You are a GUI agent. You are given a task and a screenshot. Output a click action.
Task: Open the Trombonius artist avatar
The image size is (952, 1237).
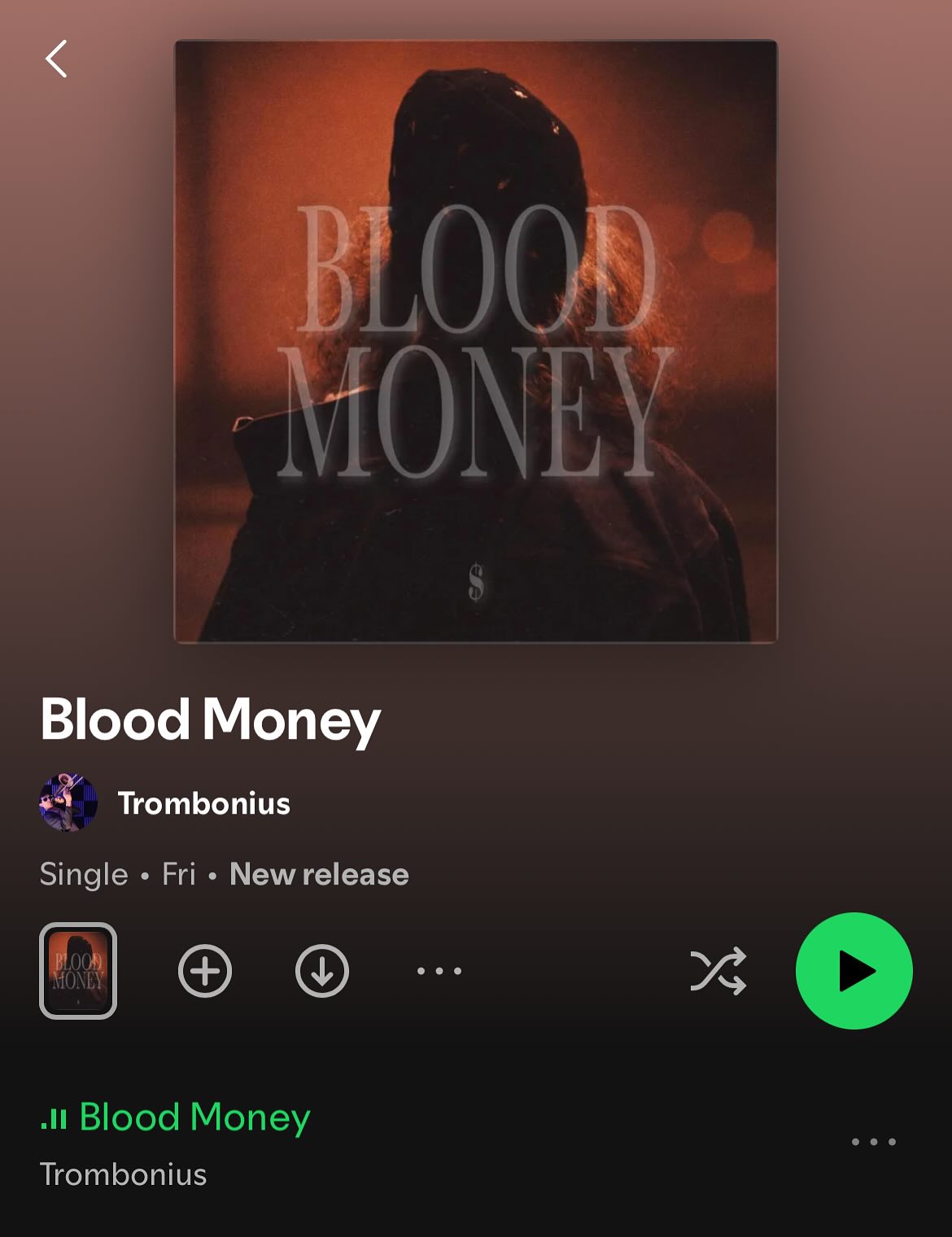pyautogui.click(x=68, y=802)
